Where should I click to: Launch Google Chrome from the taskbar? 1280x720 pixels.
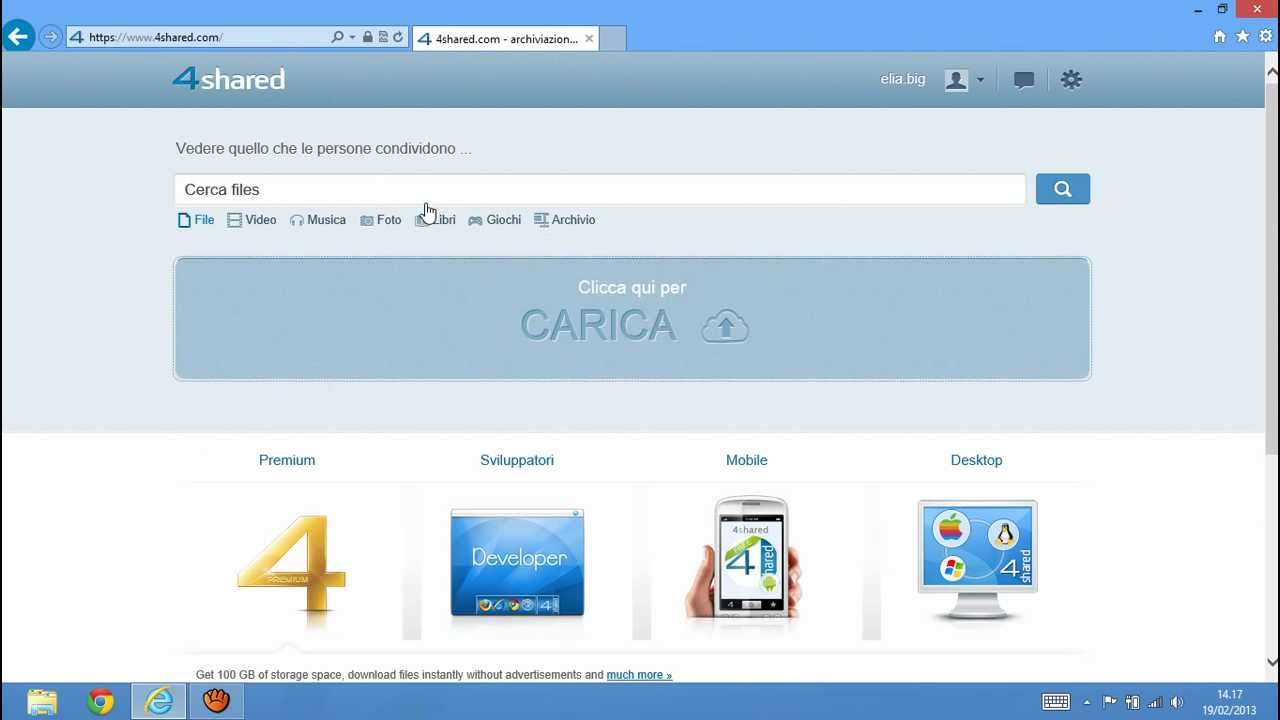click(100, 702)
